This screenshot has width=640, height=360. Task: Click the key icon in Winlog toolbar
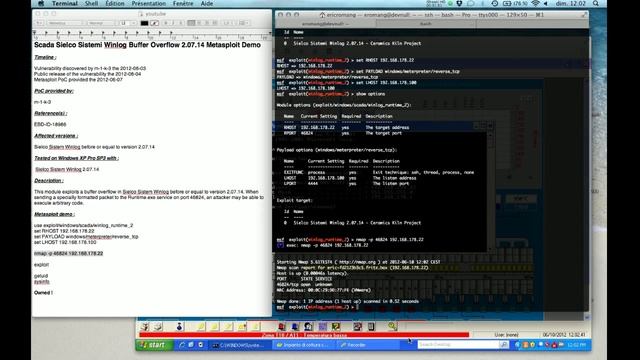392,326
